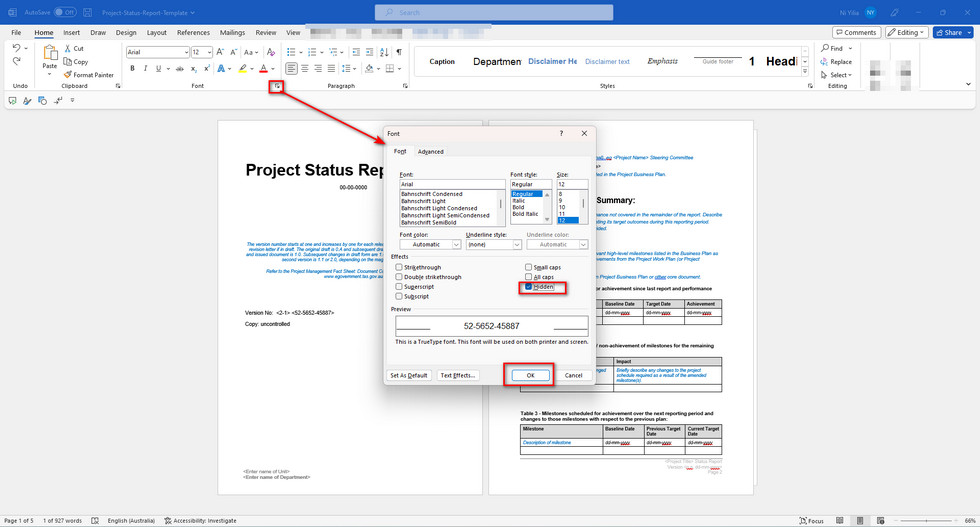
Task: Open the ribbon font size dropdown
Action: 209,52
